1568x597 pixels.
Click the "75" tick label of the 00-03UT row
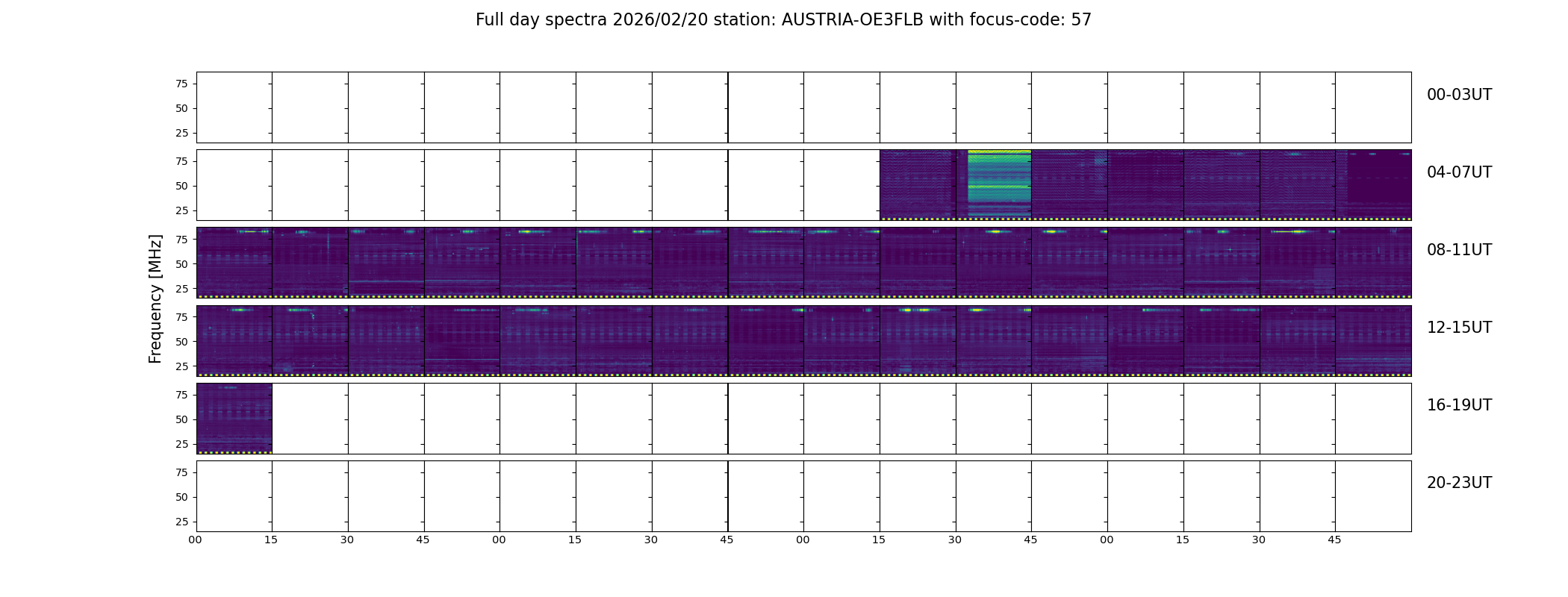click(181, 84)
